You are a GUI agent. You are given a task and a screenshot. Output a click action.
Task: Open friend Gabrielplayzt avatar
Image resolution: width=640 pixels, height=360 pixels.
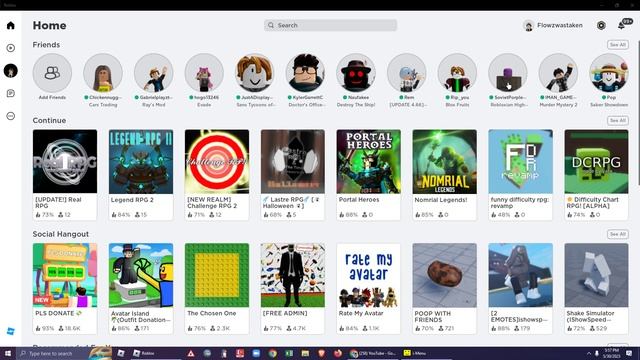point(153,73)
